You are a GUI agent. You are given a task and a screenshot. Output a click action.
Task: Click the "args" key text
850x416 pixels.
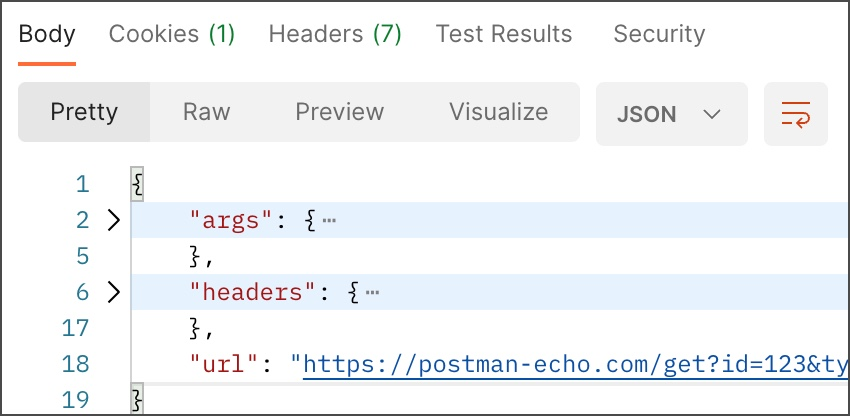point(230,221)
